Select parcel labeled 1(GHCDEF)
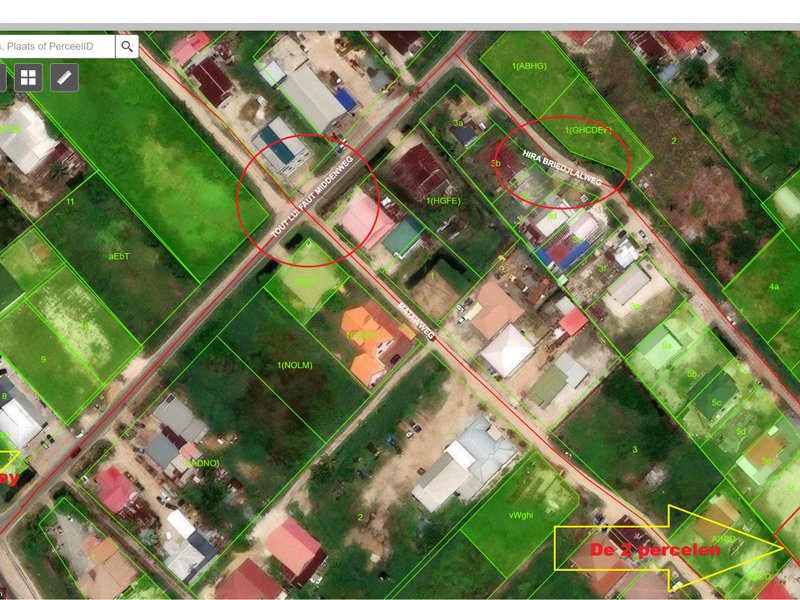This screenshot has width=800, height=600. tap(587, 130)
